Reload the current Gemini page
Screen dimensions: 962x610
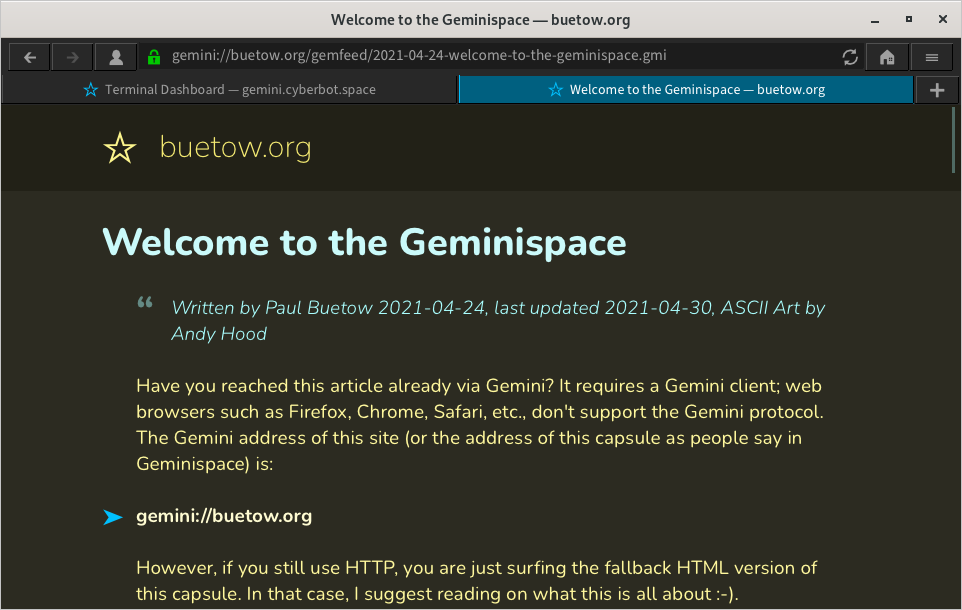pyautogui.click(x=850, y=57)
